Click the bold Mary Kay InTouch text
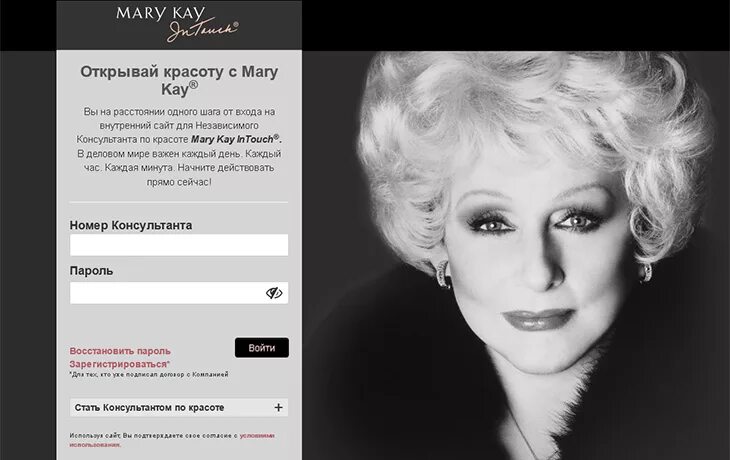This screenshot has height=460, width=730. click(x=237, y=139)
